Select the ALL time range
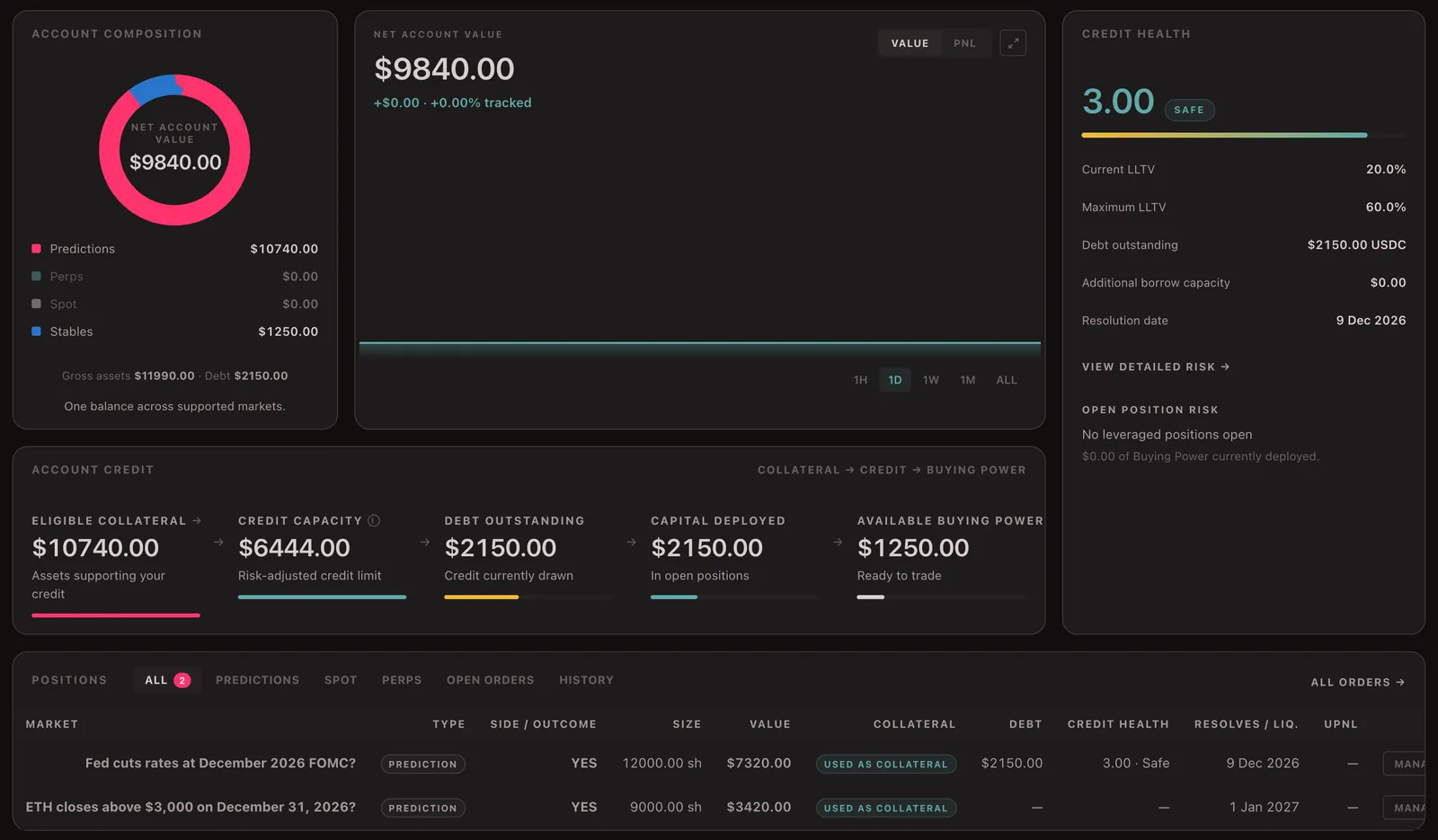Screen dimensions: 1438x840 (1007, 380)
